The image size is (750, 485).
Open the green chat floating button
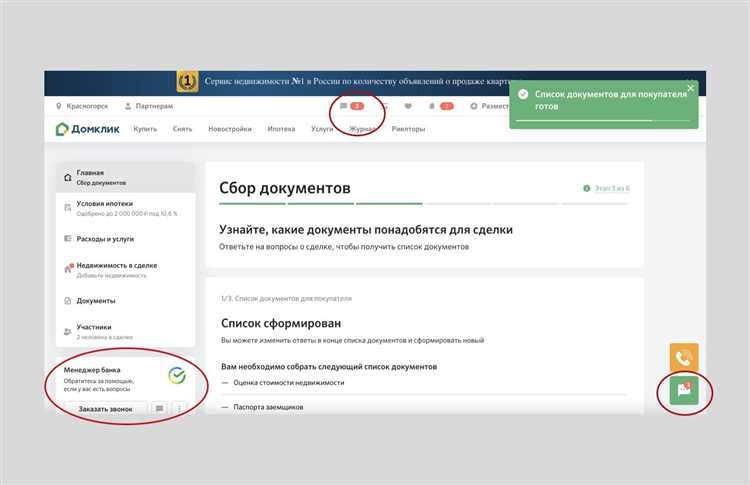(x=684, y=391)
